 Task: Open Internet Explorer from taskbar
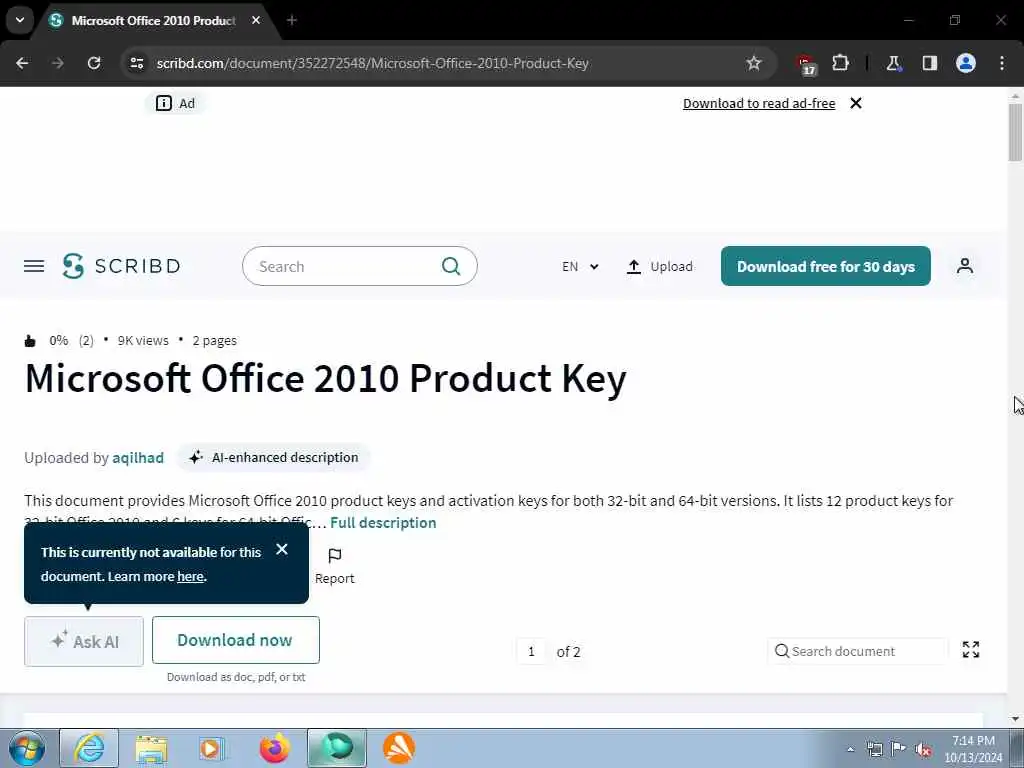tap(89, 748)
